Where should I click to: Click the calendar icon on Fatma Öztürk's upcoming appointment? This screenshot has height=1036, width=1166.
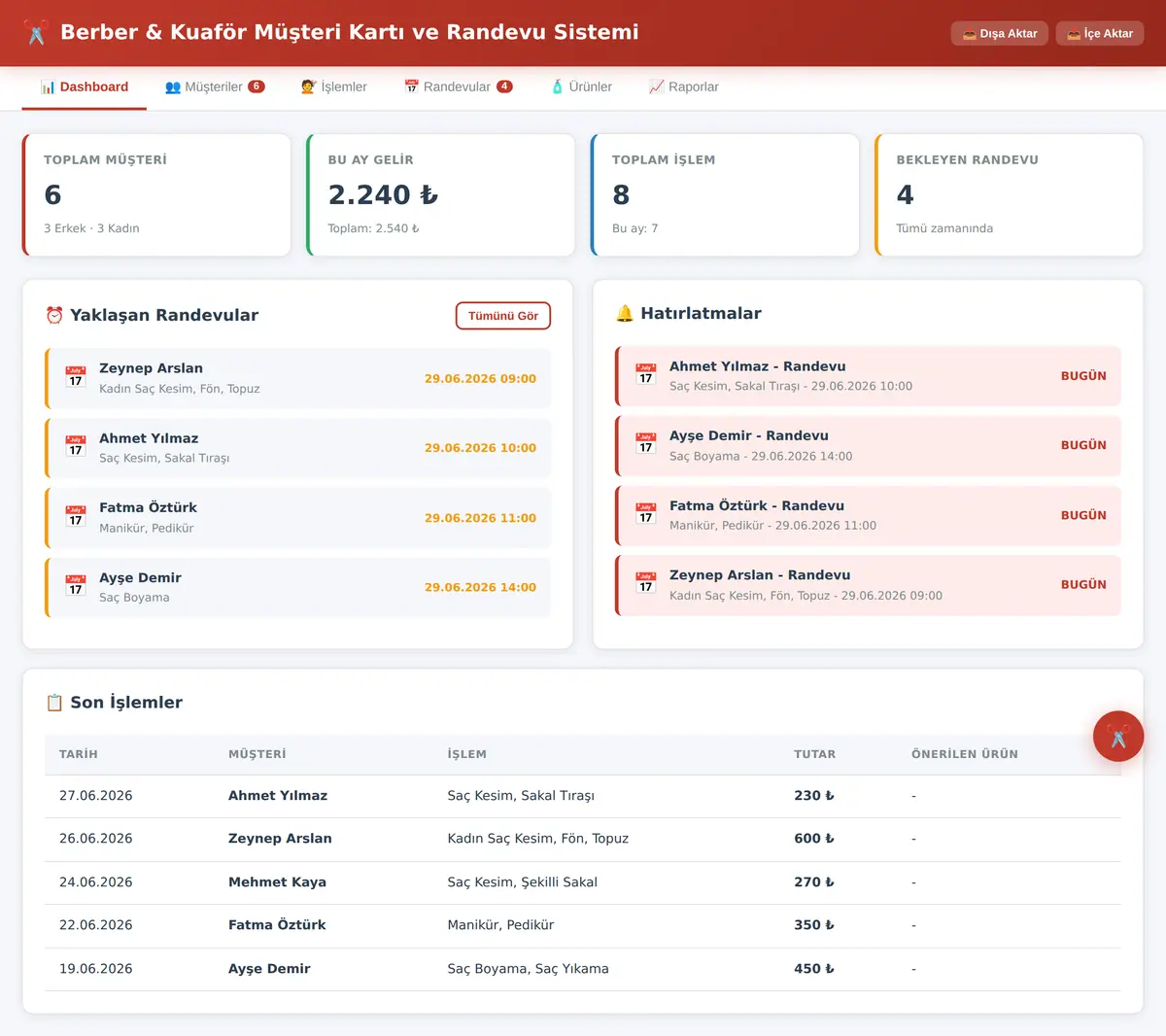click(76, 516)
